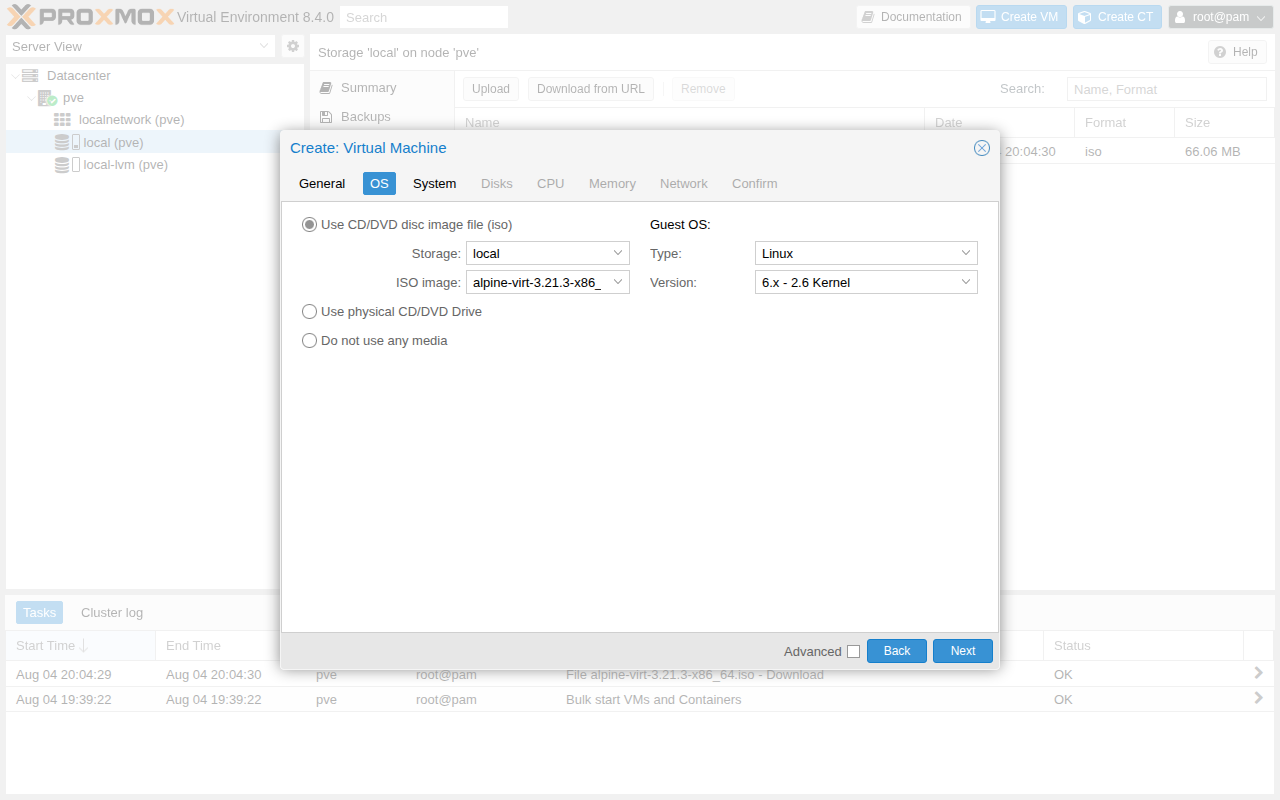Click the Backups floppy disk icon

pyautogui.click(x=325, y=117)
